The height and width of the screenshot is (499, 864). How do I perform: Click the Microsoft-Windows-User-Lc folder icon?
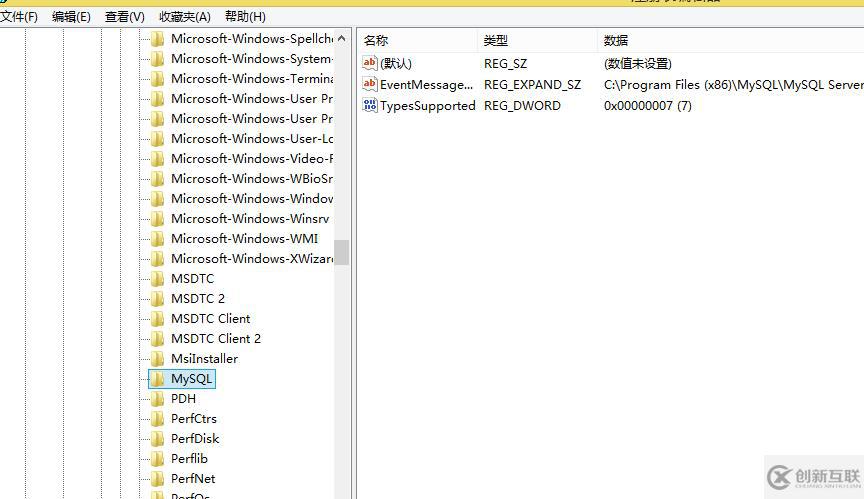[158, 139]
